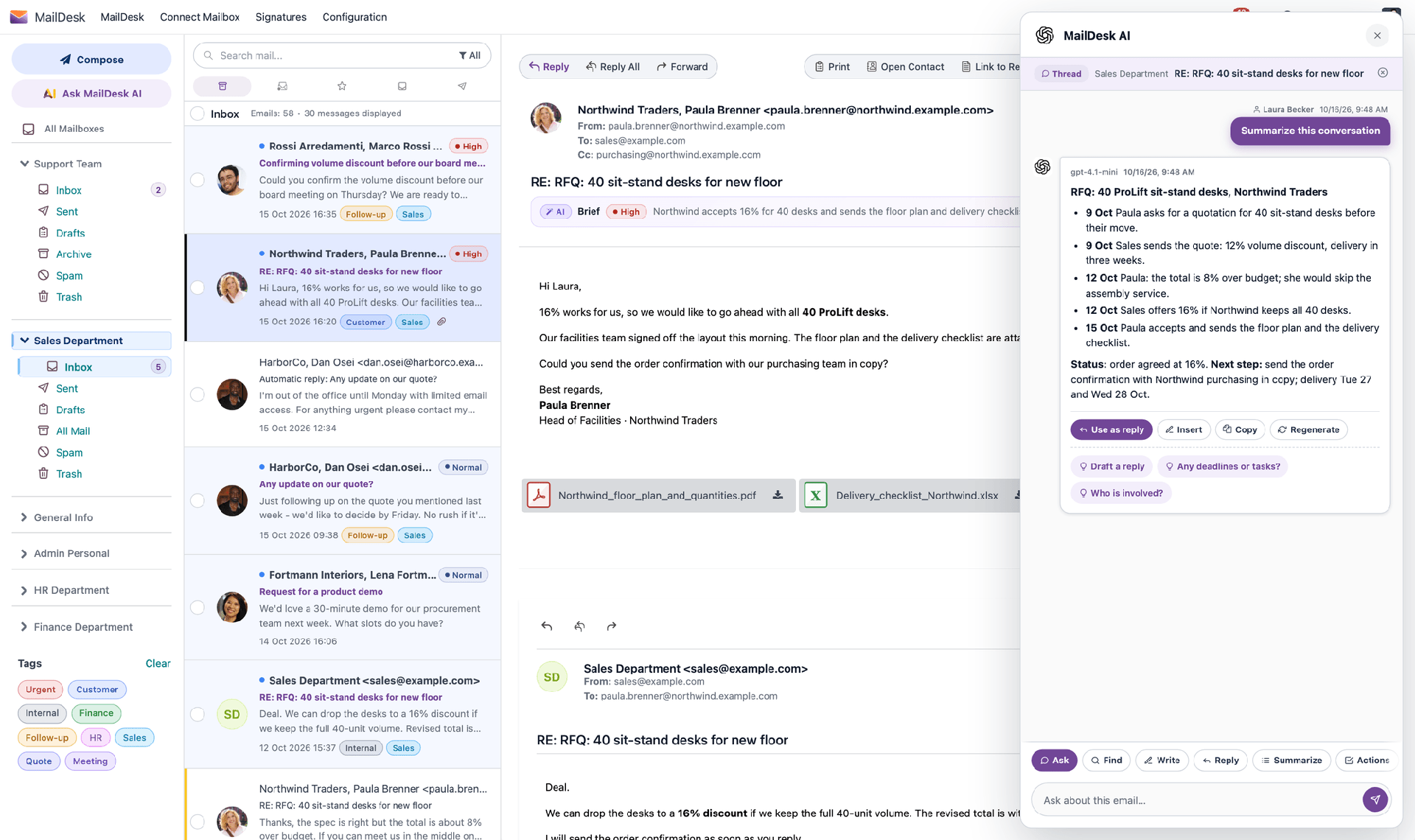Open Support Team Spam folder

coord(69,276)
